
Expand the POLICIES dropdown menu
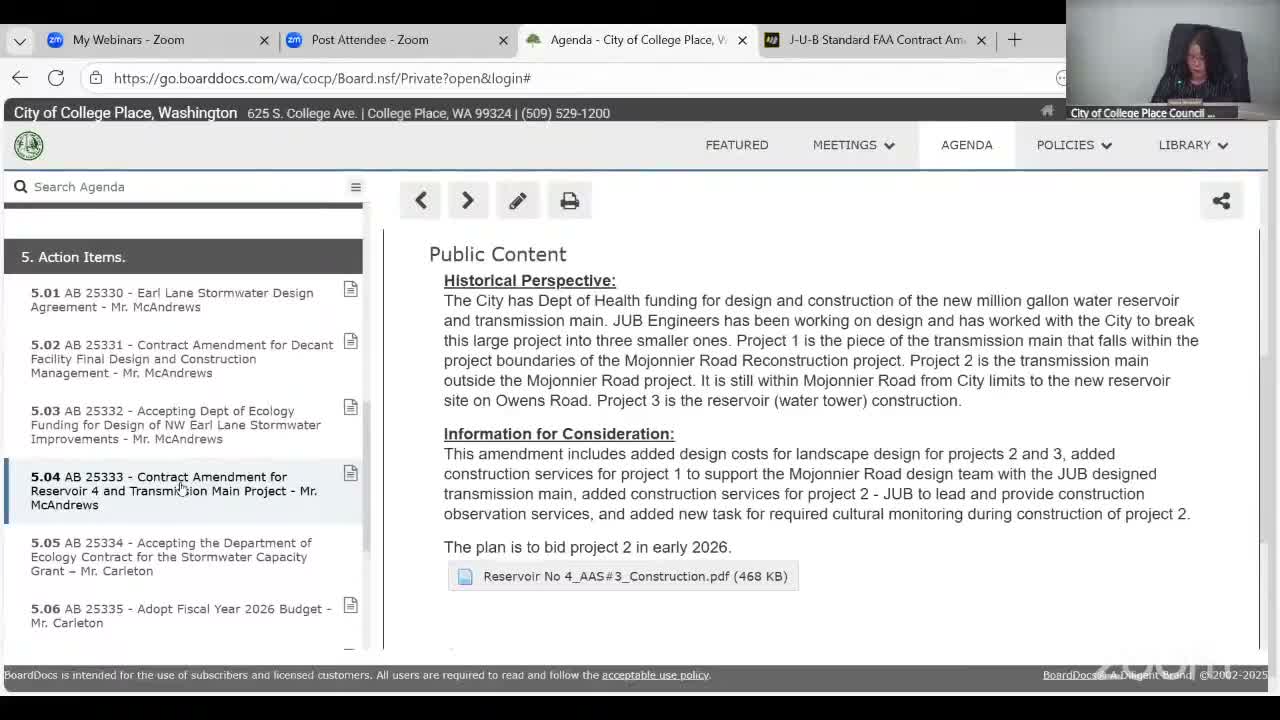(x=1074, y=145)
